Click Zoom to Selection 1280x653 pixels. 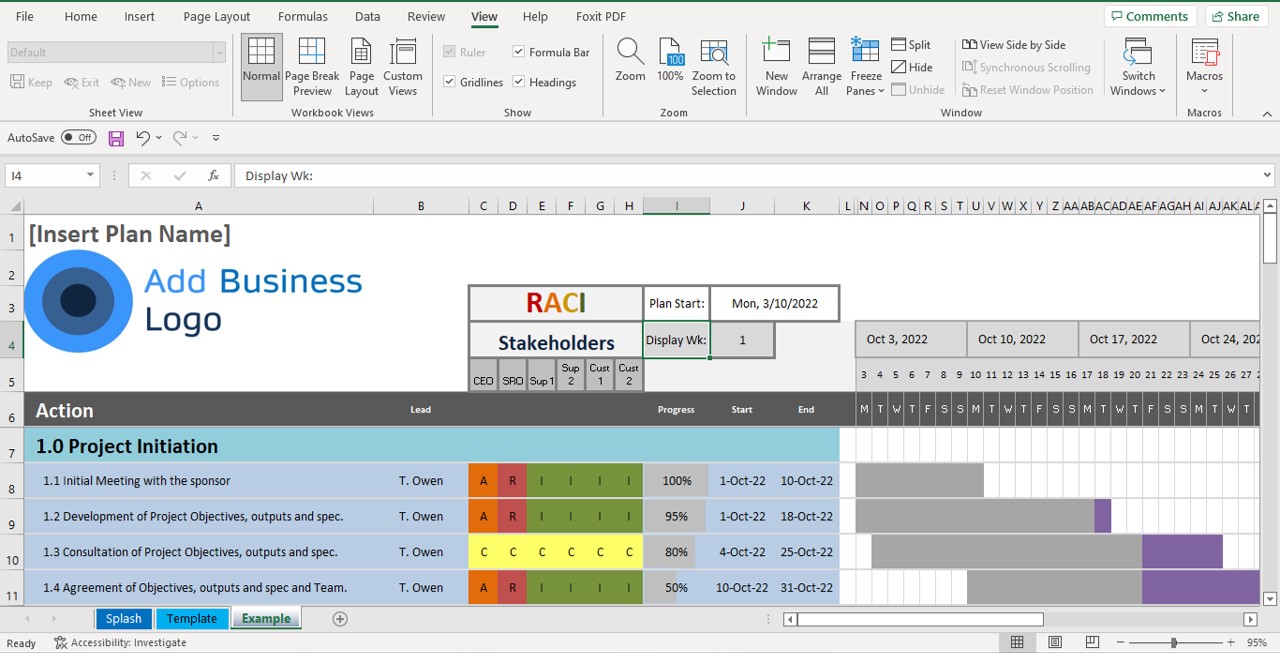pos(714,67)
